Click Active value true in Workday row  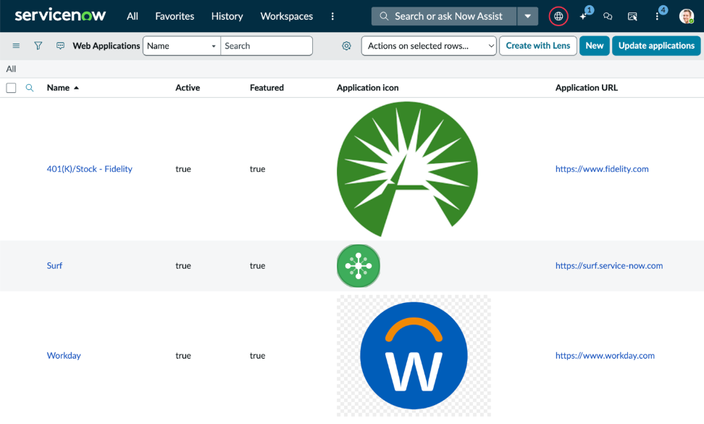pos(183,355)
